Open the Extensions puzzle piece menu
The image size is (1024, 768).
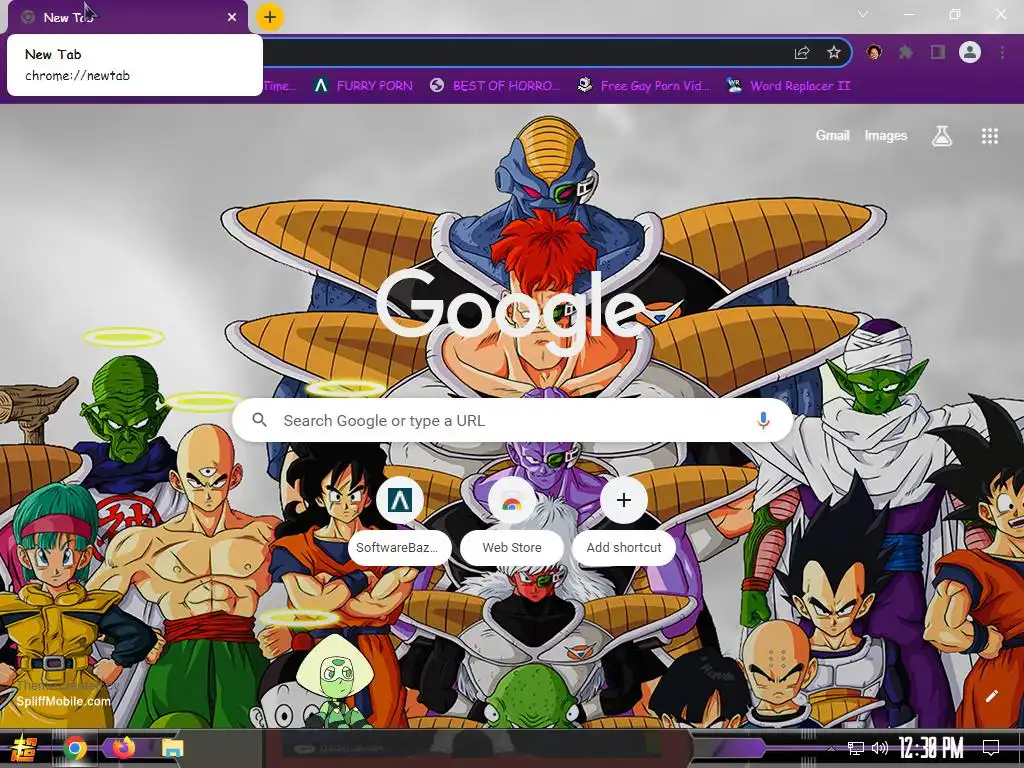point(905,52)
